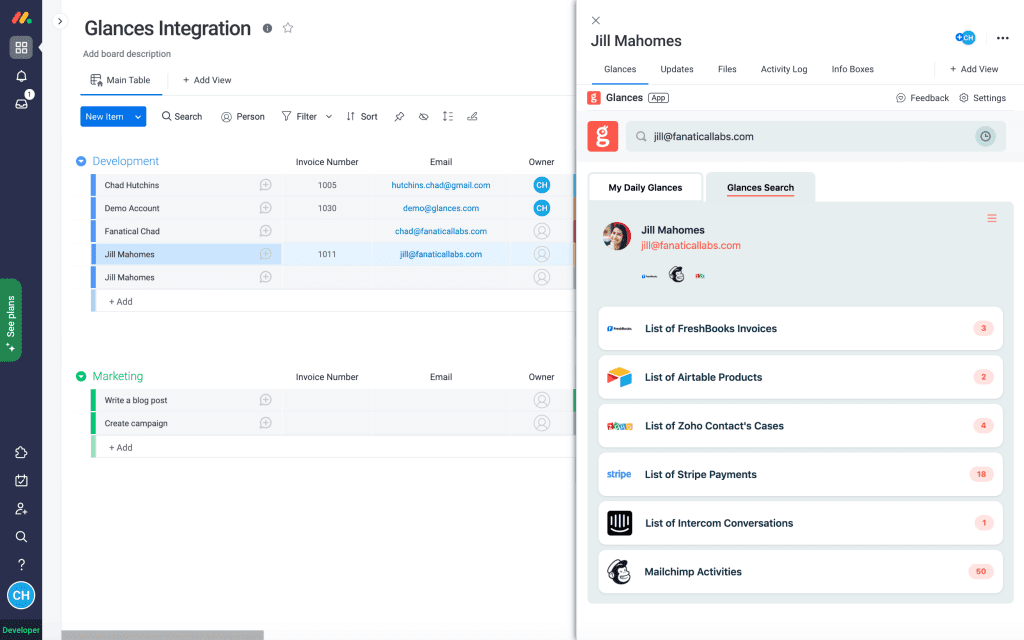Select the Main Table tab
This screenshot has height=640, width=1024.
coord(121,80)
